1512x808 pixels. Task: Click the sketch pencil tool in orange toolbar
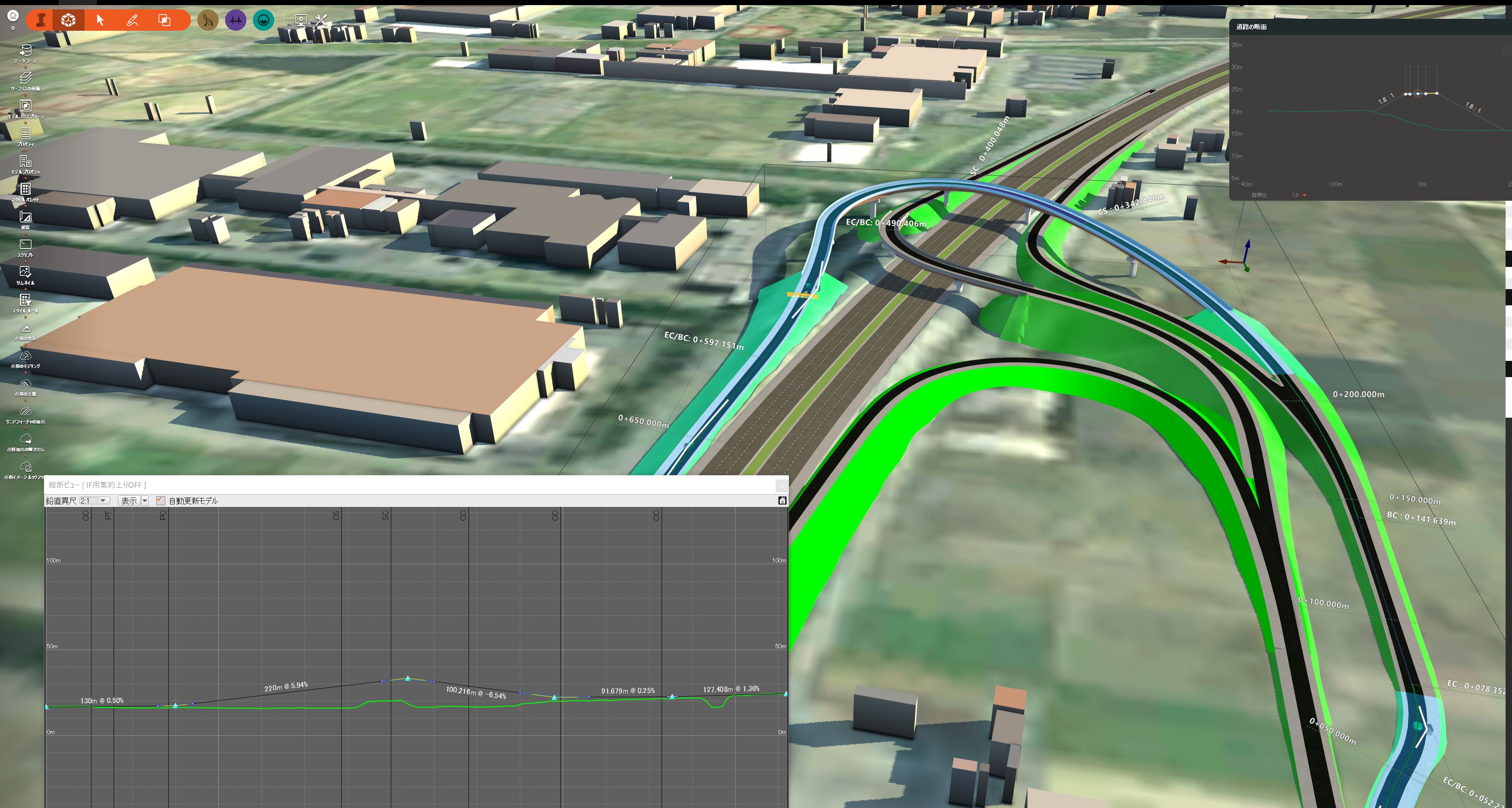[x=133, y=20]
